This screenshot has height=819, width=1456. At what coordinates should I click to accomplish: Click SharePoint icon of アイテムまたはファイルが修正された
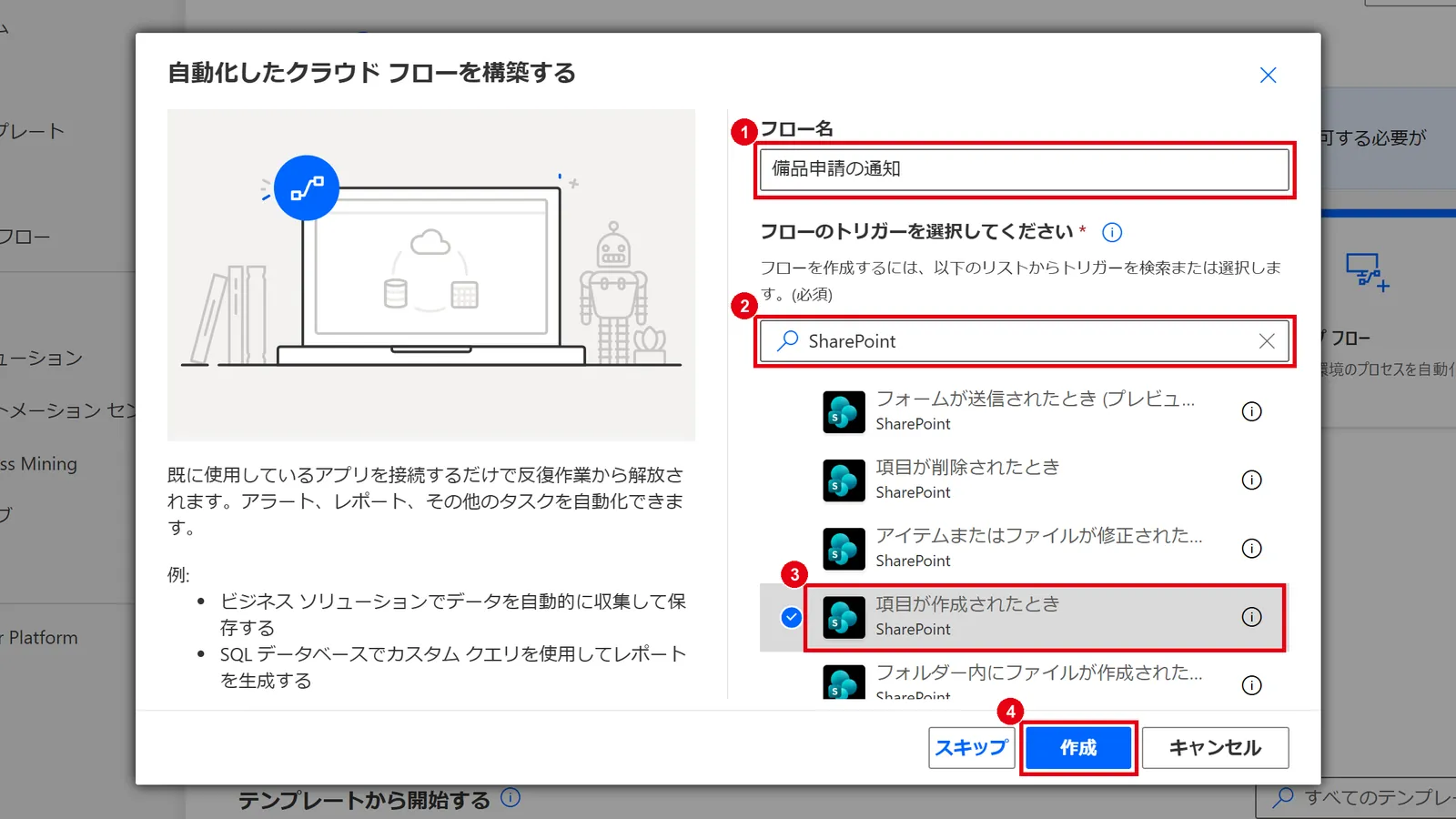(844, 549)
